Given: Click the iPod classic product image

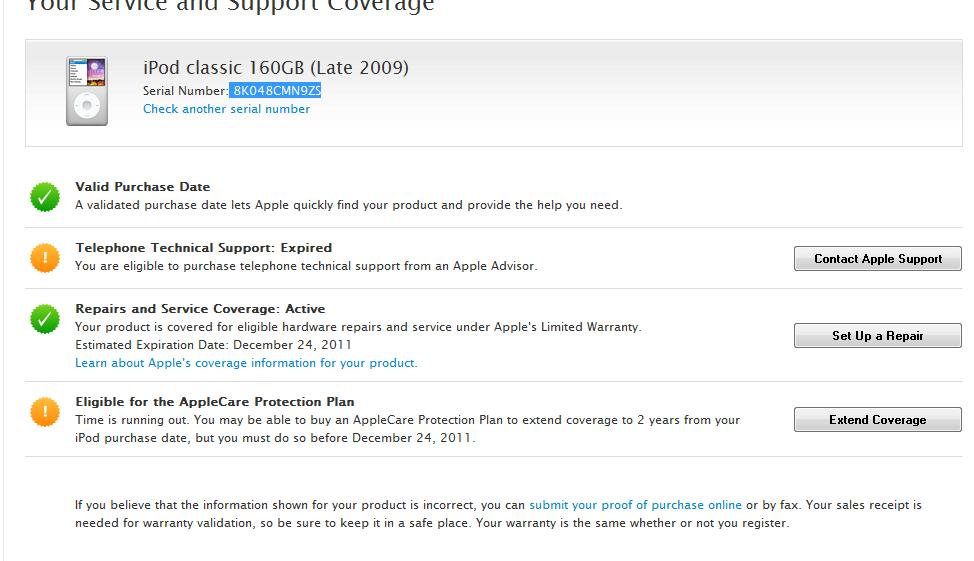Looking at the screenshot, I should tap(87, 91).
